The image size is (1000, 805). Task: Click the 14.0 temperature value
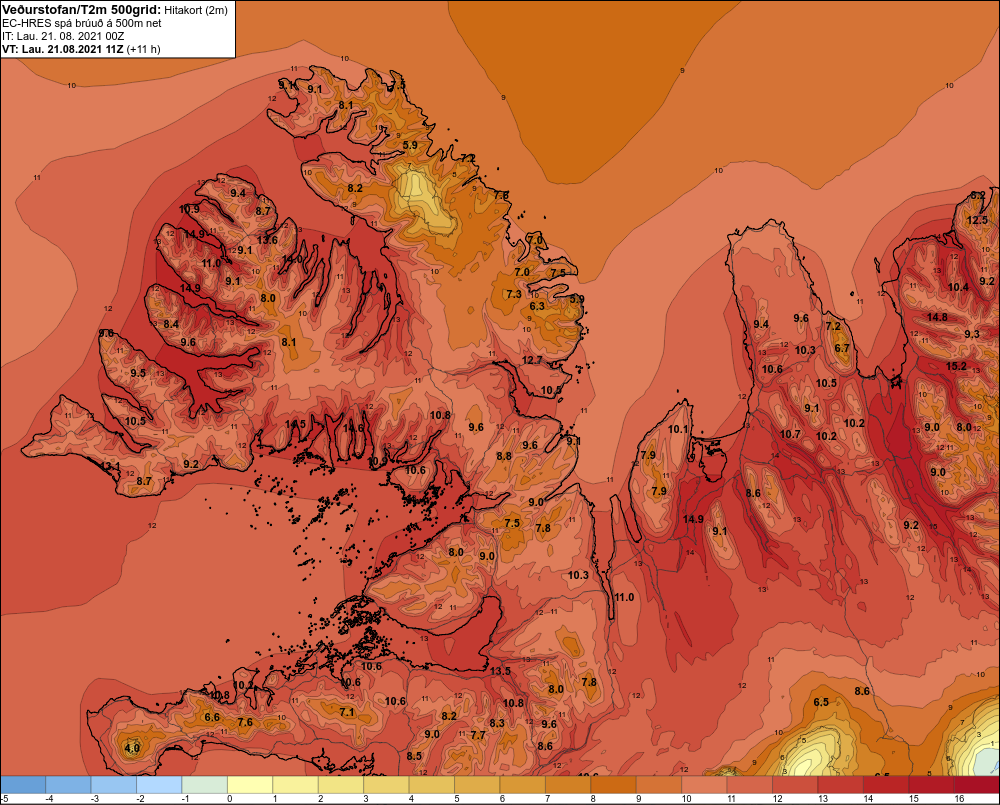(x=292, y=259)
